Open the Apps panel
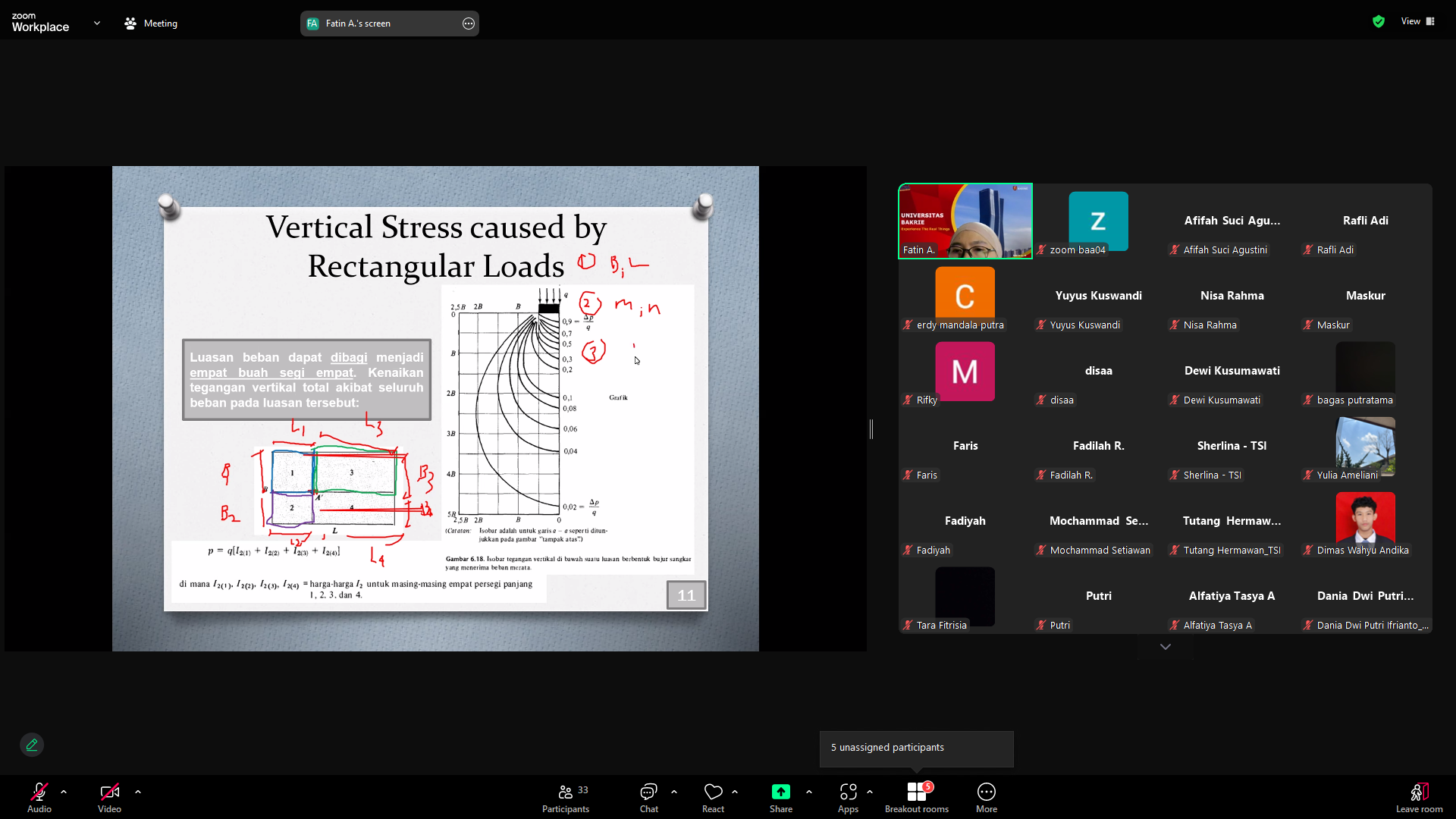 coord(848,798)
